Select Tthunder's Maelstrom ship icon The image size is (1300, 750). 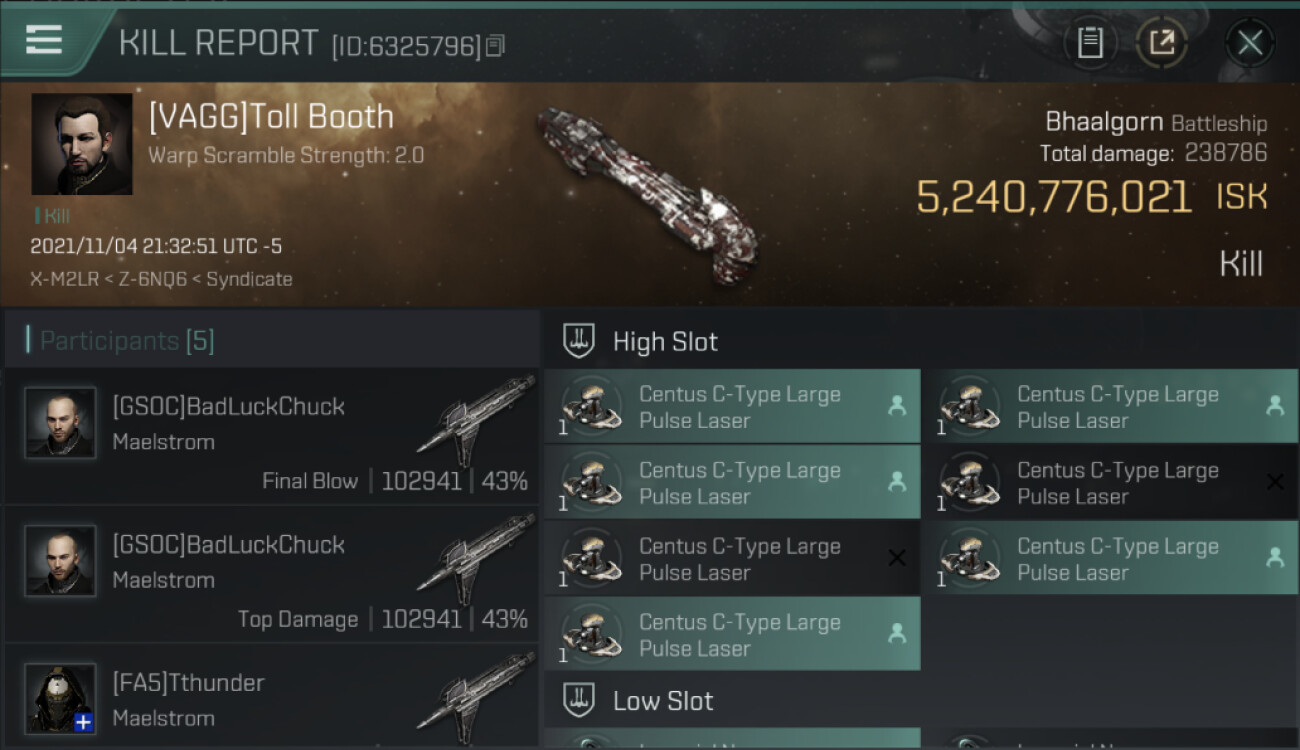475,695
